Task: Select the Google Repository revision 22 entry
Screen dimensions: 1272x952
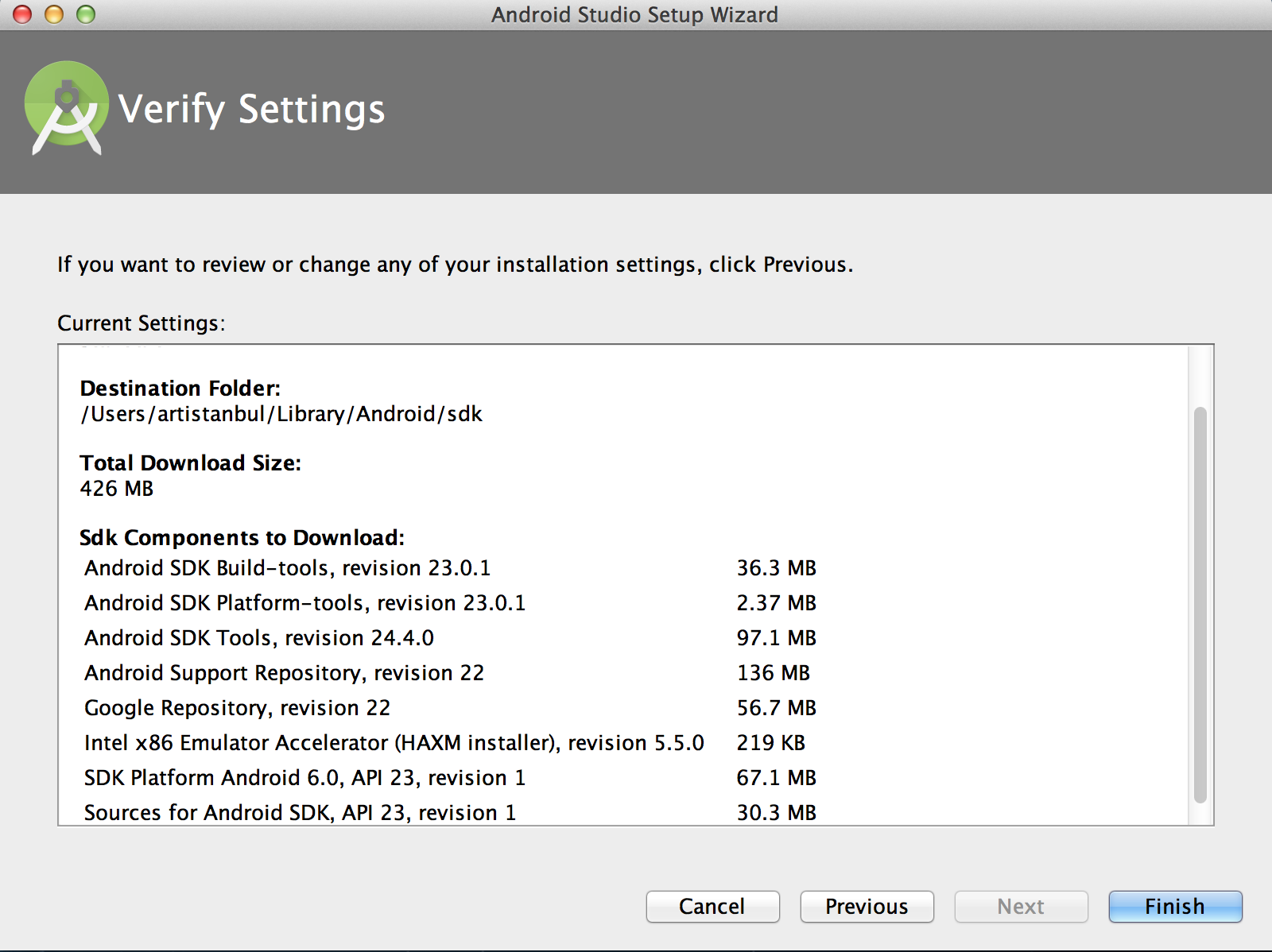Action: click(x=237, y=708)
